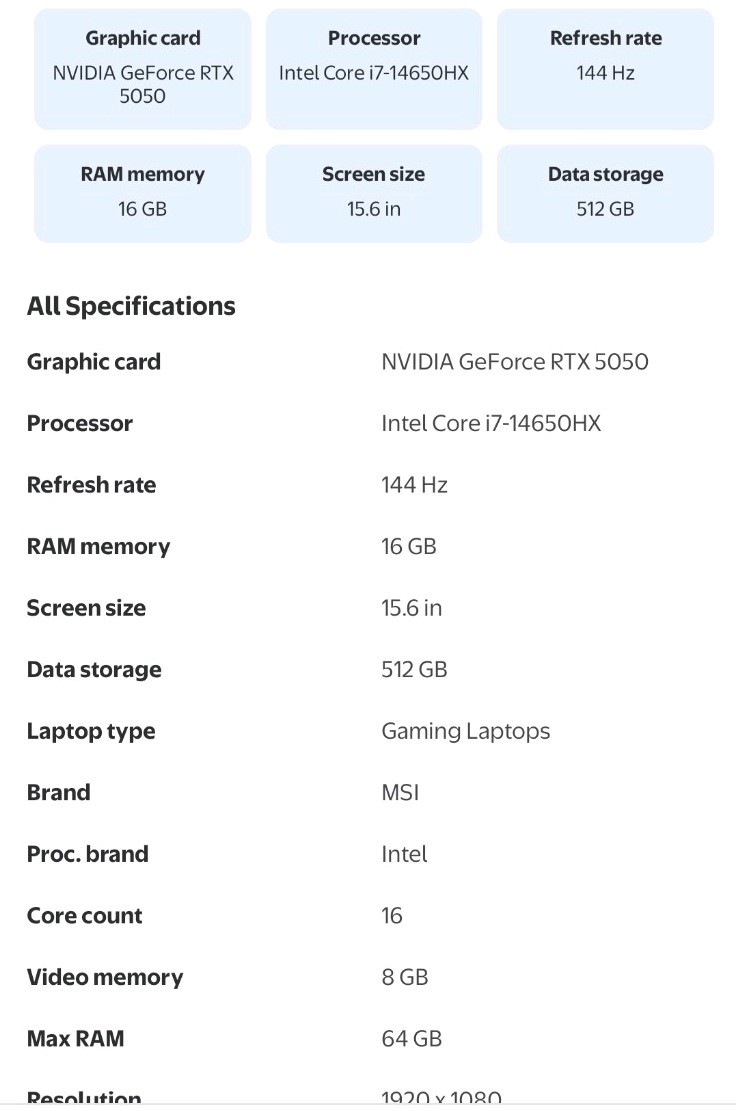Select the RAM memory summary tile
Viewport: 736px width, 1111px height.
[x=142, y=193]
